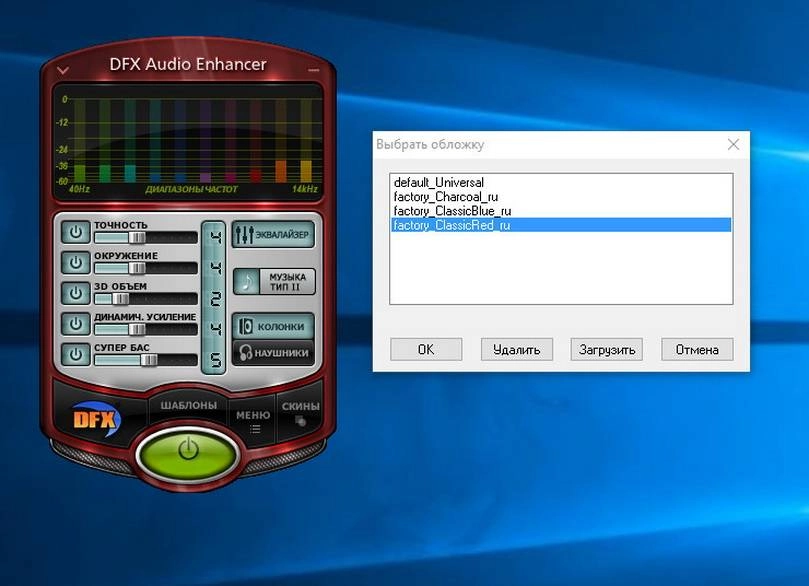Screen dimensions: 809x586
Task: Open the Шаблоны presets menu
Action: tap(188, 405)
